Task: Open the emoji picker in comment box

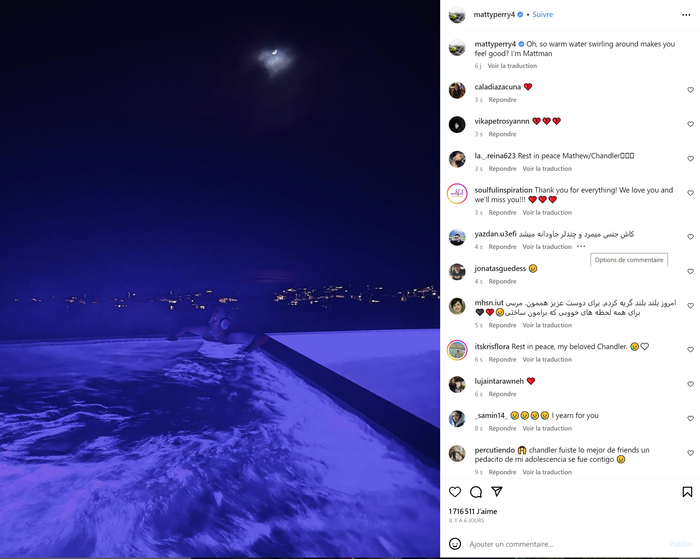Action: 455,544
